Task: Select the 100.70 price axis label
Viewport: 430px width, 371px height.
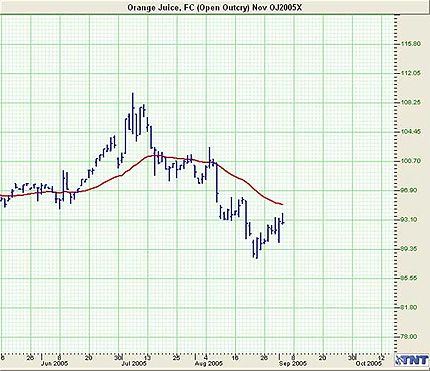Action: point(412,161)
